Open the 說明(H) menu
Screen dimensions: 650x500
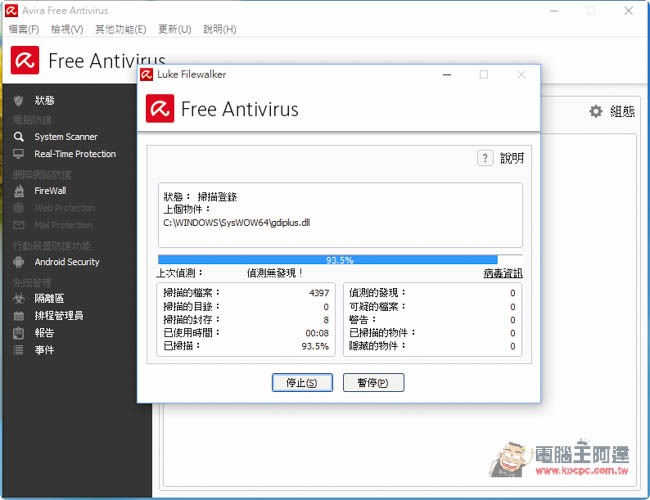click(220, 29)
